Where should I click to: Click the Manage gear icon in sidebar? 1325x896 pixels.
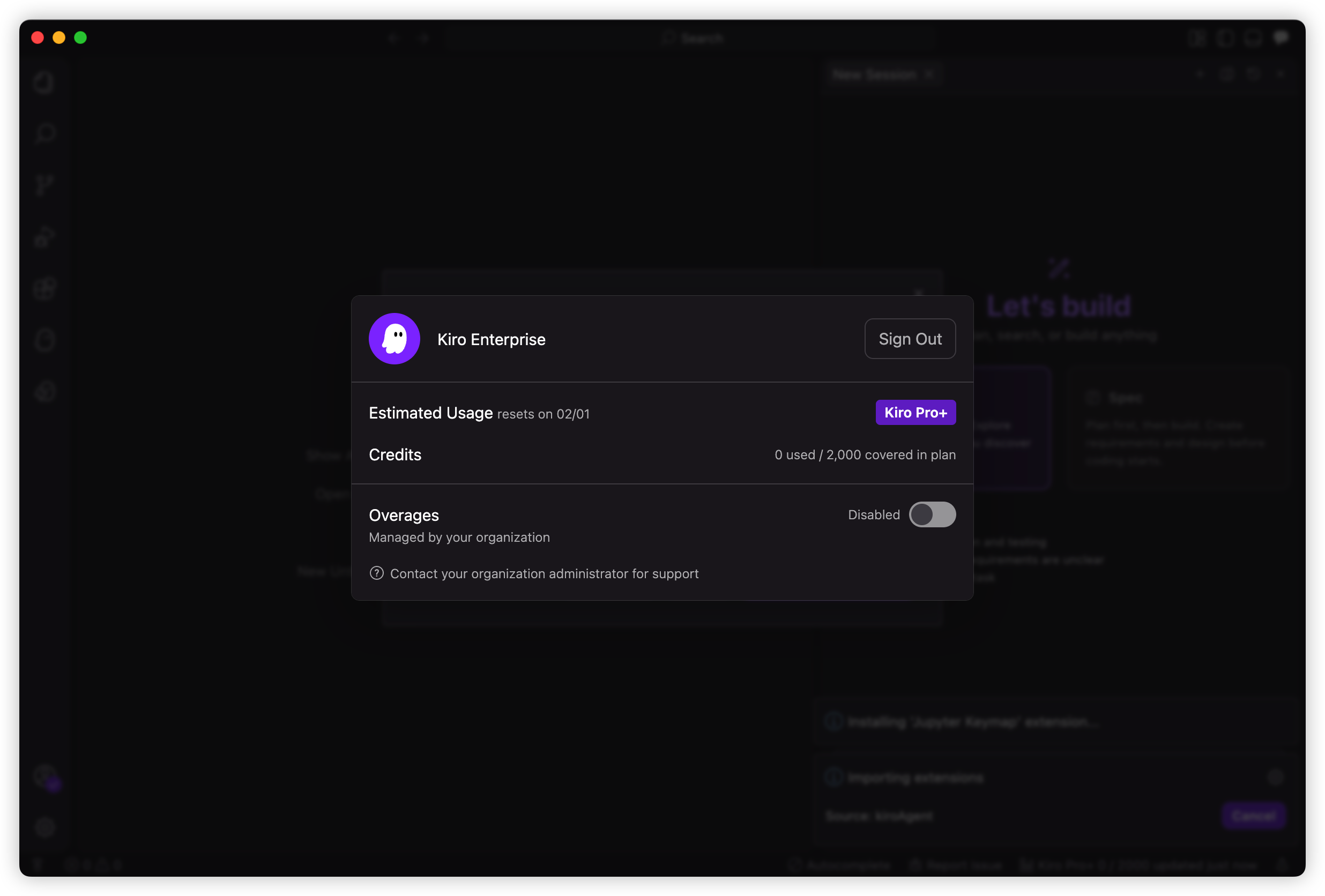click(x=44, y=827)
